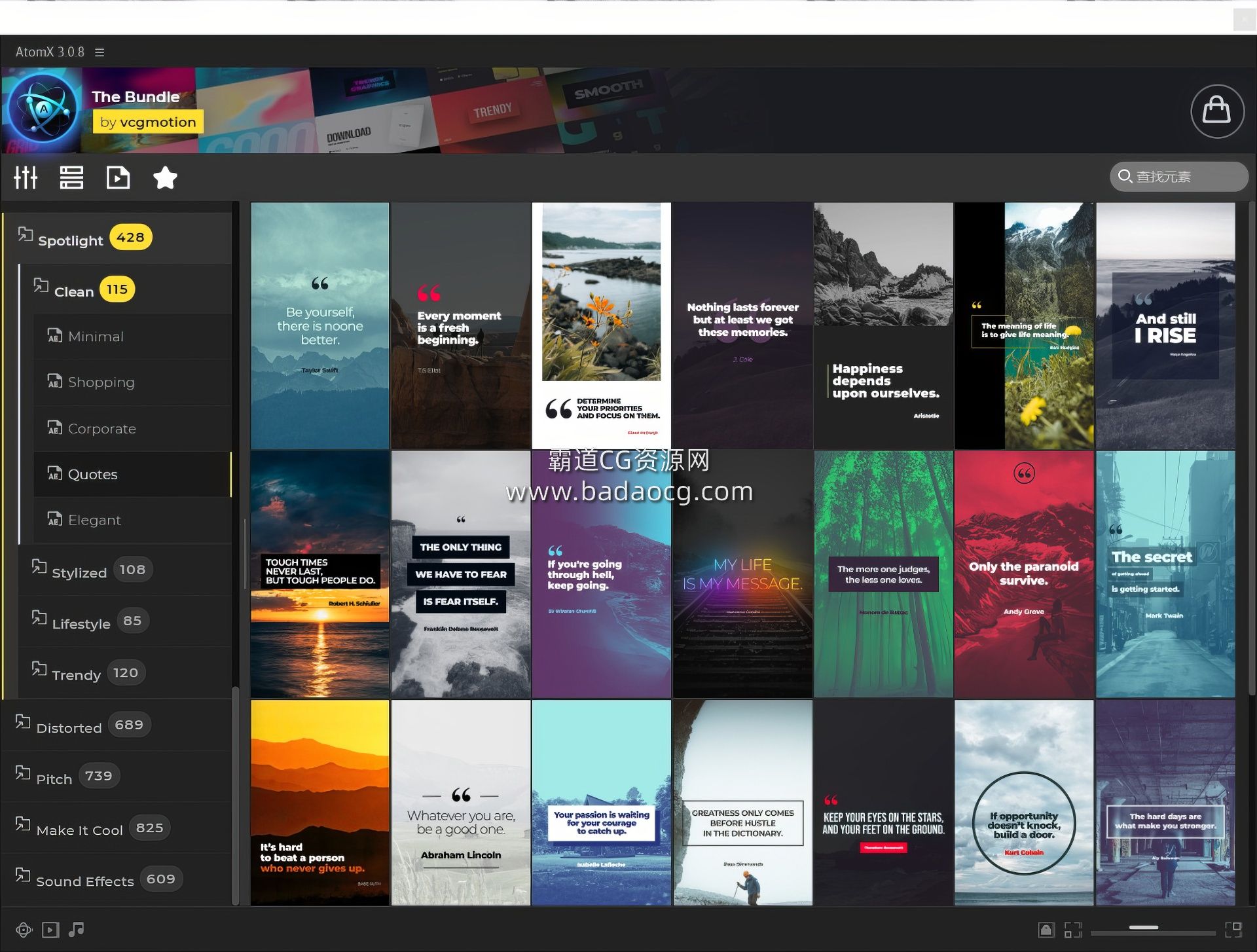Image resolution: width=1257 pixels, height=952 pixels.
Task: Expand the Pitch folder icon
Action: coord(23,773)
